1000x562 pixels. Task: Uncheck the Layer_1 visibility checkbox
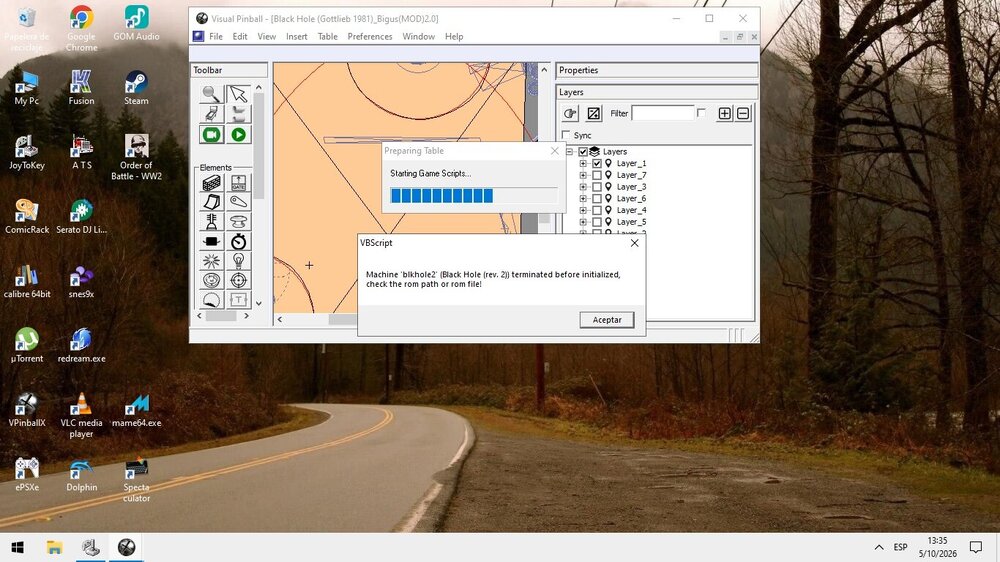point(597,163)
